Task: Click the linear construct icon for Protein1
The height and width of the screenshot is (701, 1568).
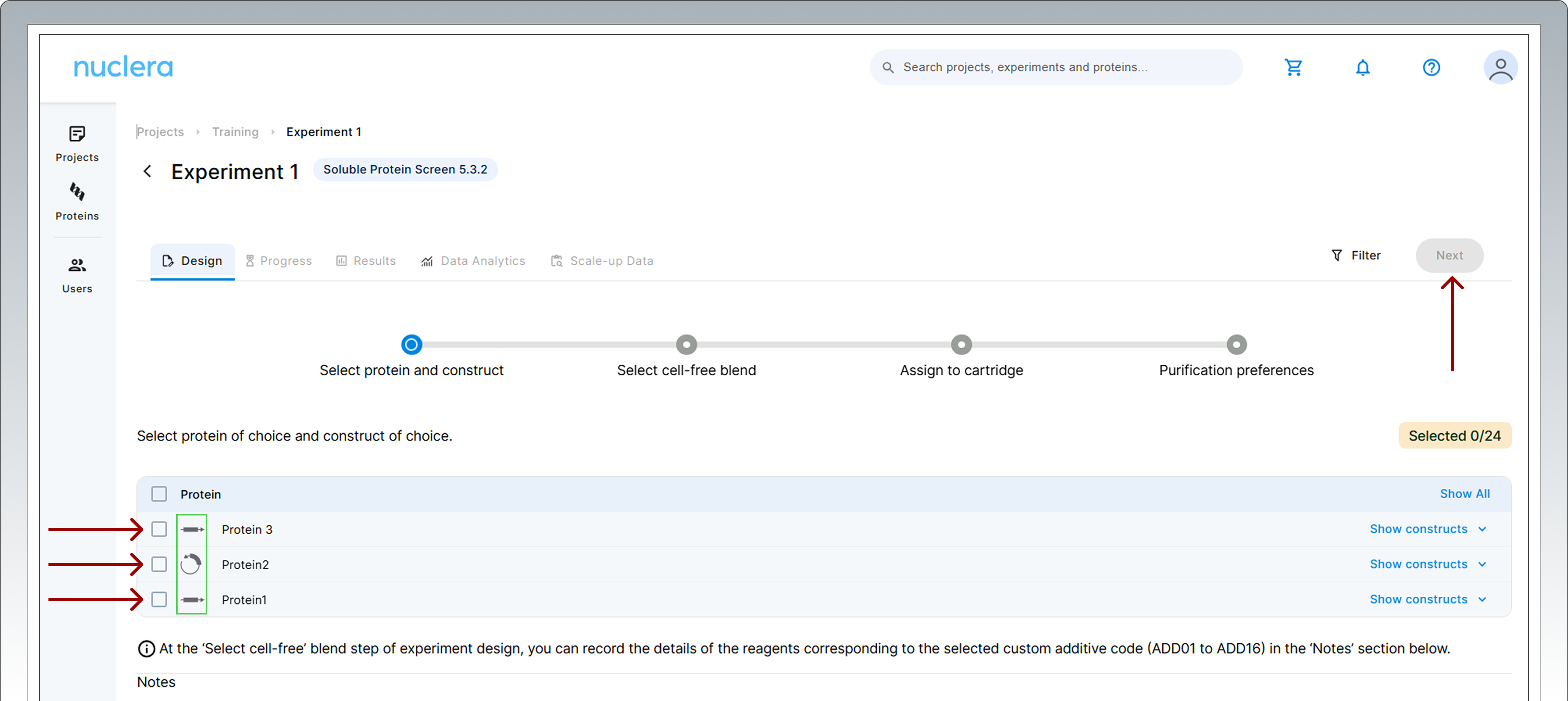Action: tap(192, 599)
